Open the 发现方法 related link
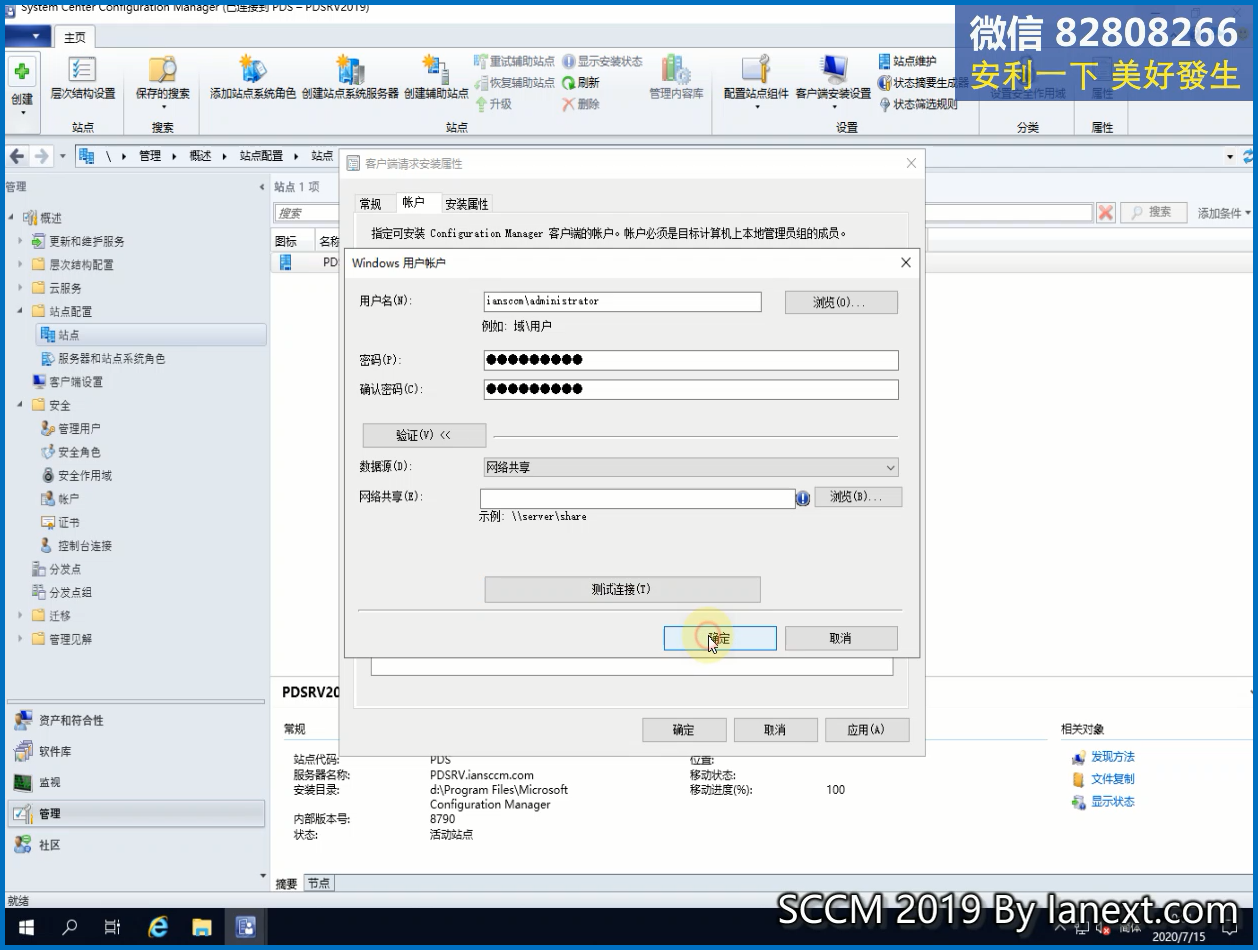This screenshot has width=1258, height=950. (x=1112, y=757)
